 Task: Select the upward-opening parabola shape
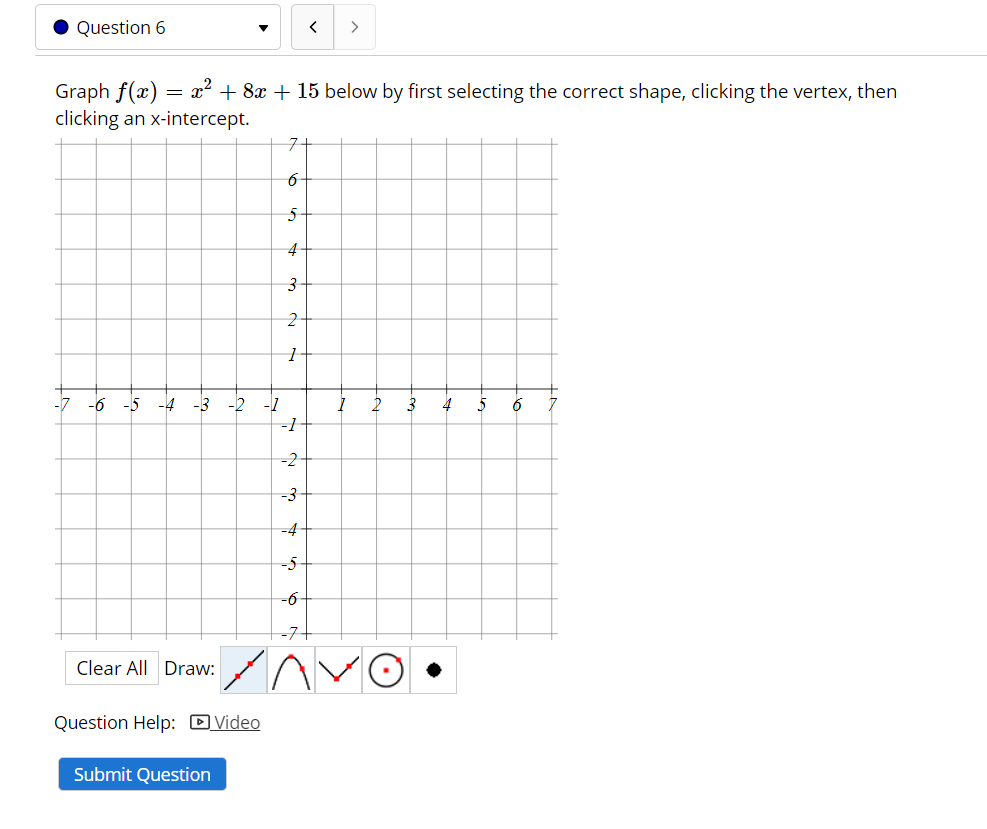tap(338, 670)
